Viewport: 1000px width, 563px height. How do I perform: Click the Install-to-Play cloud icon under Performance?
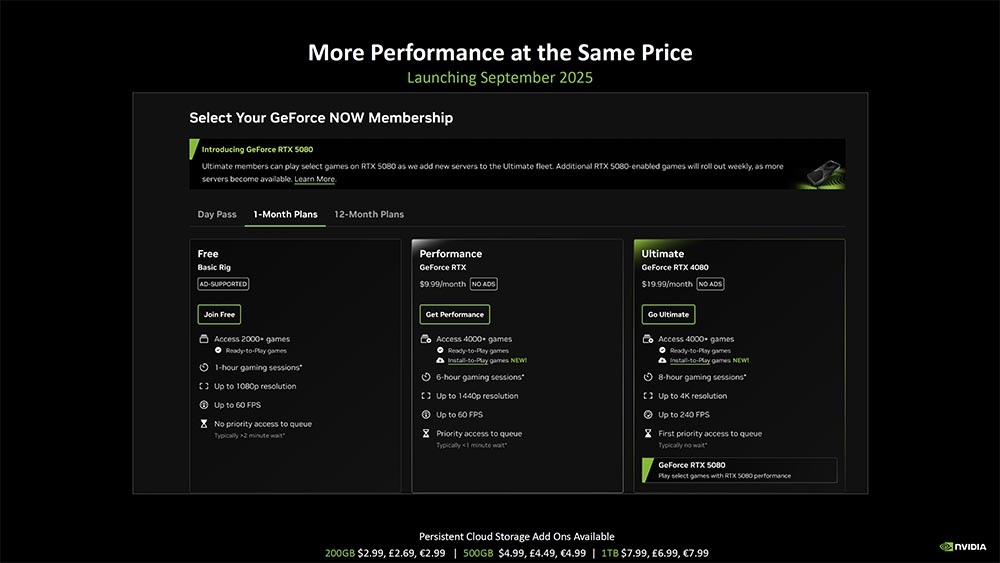pyautogui.click(x=440, y=361)
